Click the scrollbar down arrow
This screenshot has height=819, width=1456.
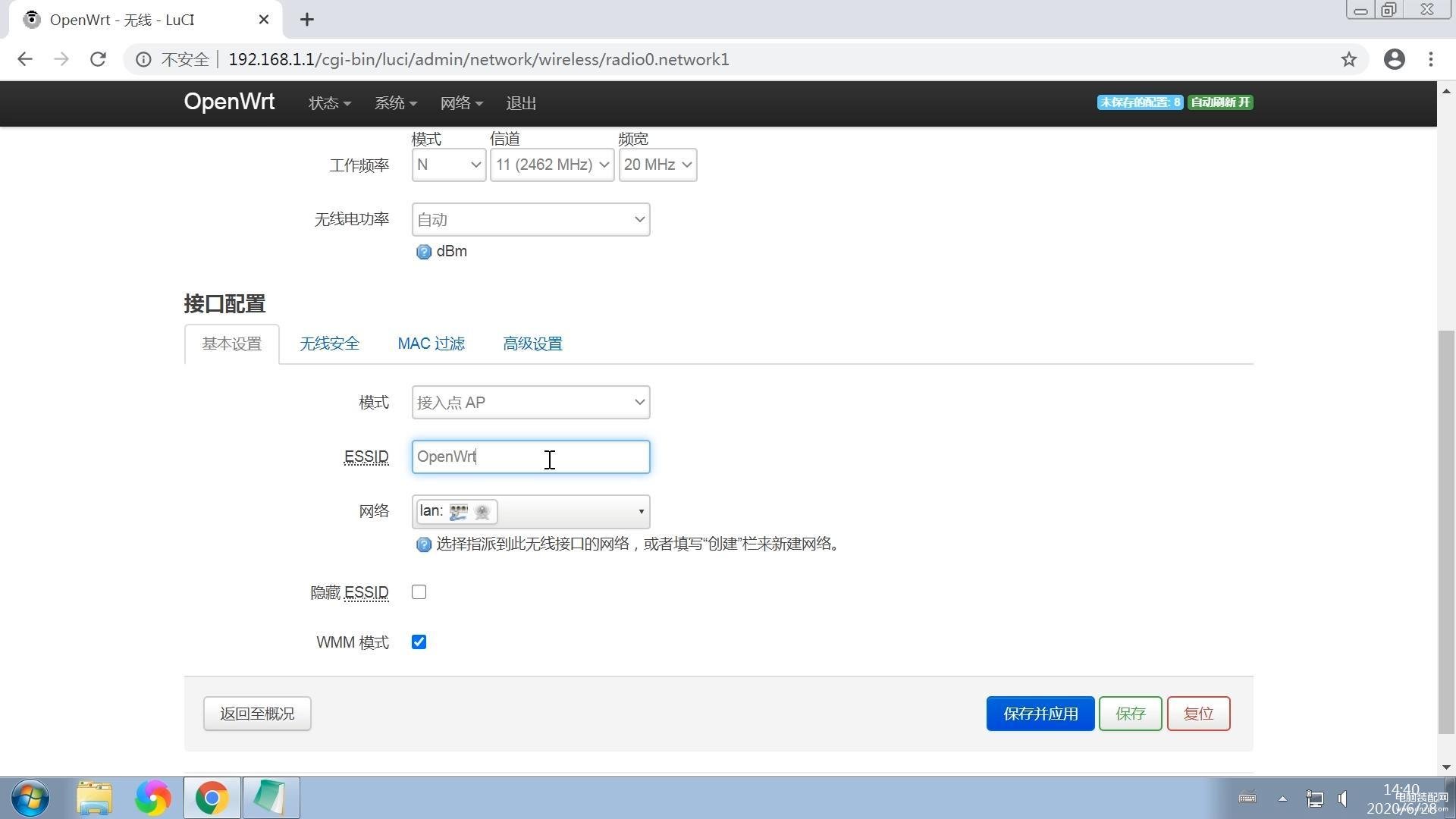[1446, 767]
